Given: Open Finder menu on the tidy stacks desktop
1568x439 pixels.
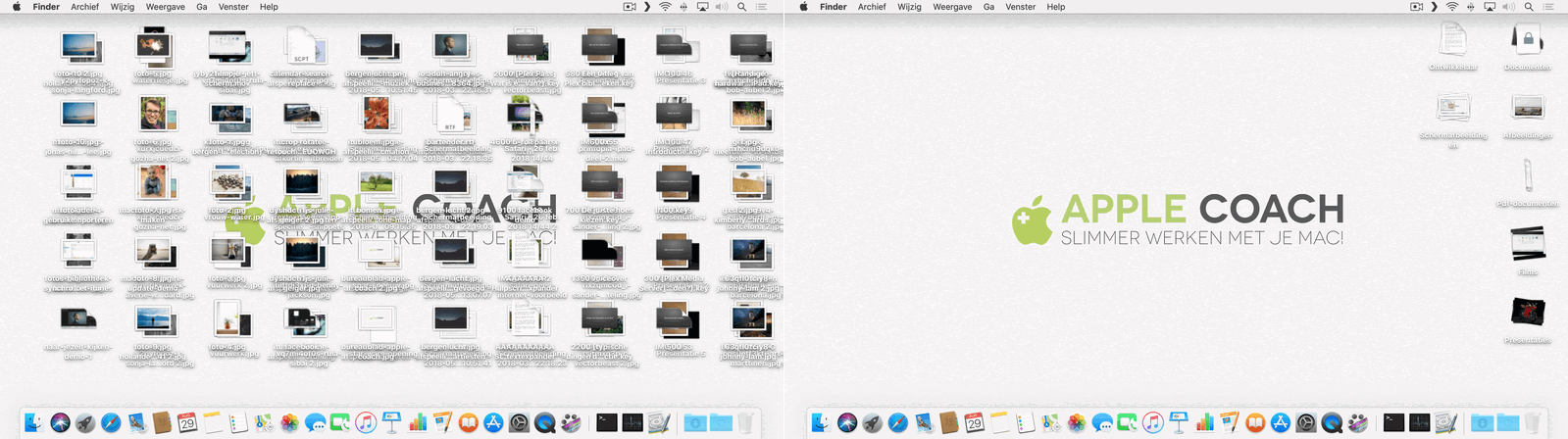Looking at the screenshot, I should tap(834, 7).
